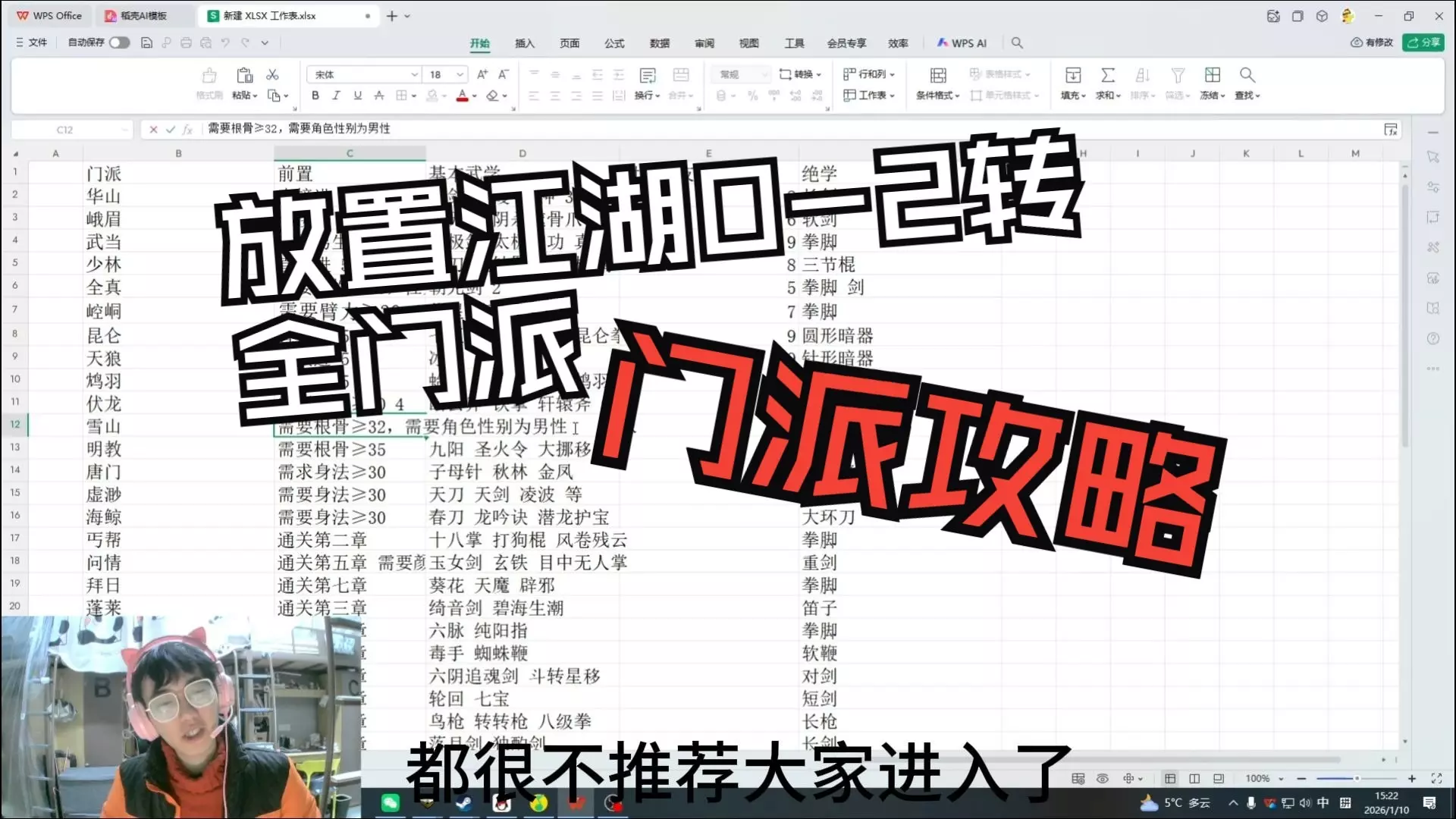Click the underline formatting icon
Screen dimensions: 1456x819
coord(357,96)
